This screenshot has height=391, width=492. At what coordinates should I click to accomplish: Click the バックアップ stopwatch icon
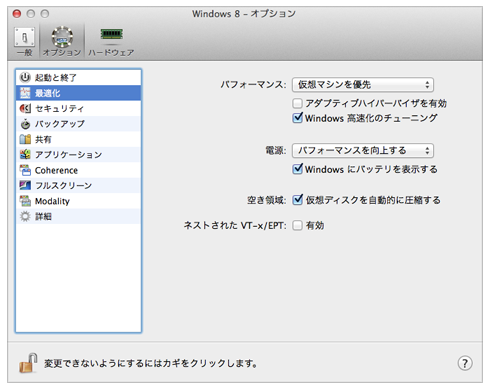click(25, 124)
